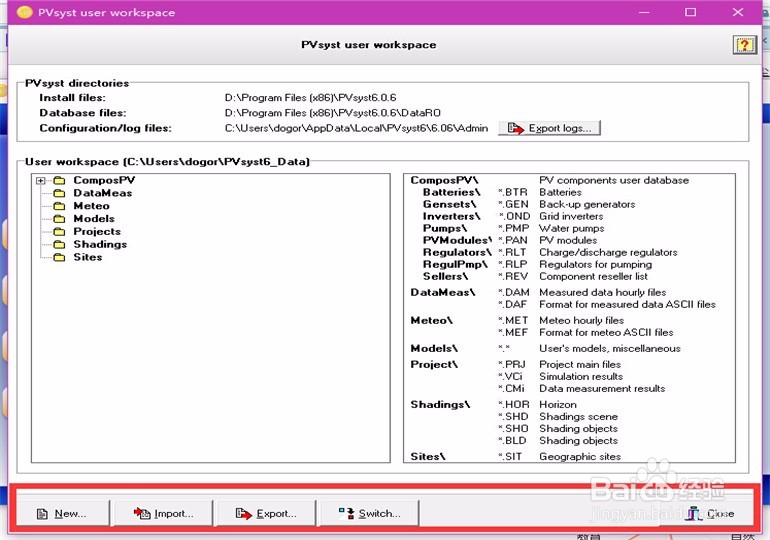Click the 'Regulators\' entry in description list
The image size is (770, 540).
[x=457, y=252]
